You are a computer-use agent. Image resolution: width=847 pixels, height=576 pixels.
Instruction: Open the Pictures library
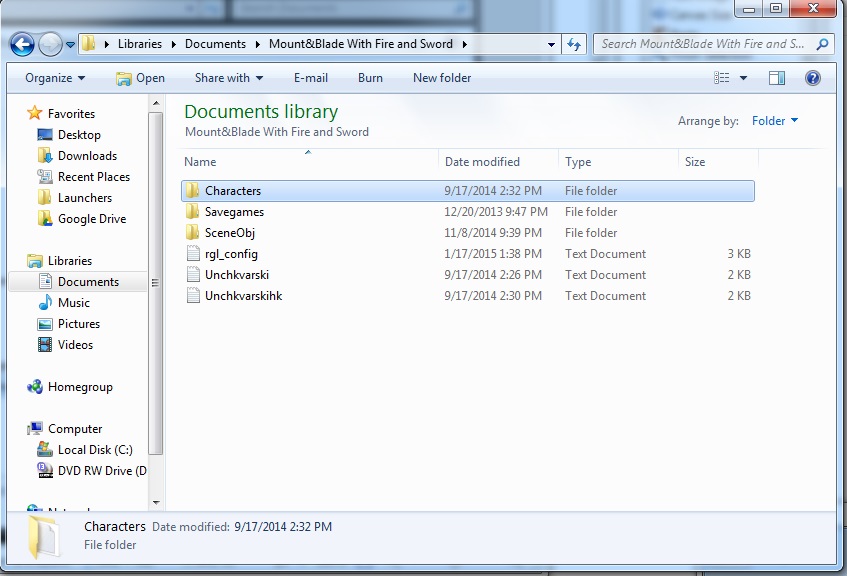[x=78, y=324]
